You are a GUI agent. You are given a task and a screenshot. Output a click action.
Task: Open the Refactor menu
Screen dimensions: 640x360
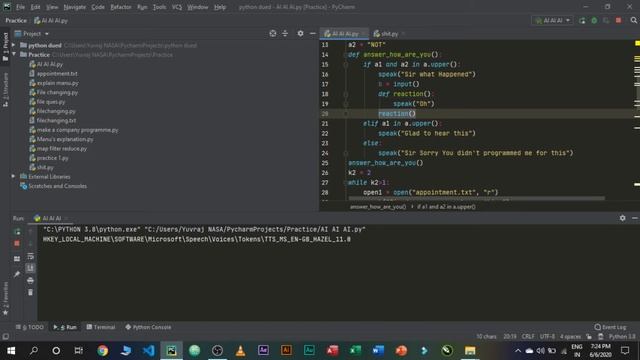pos(121,7)
